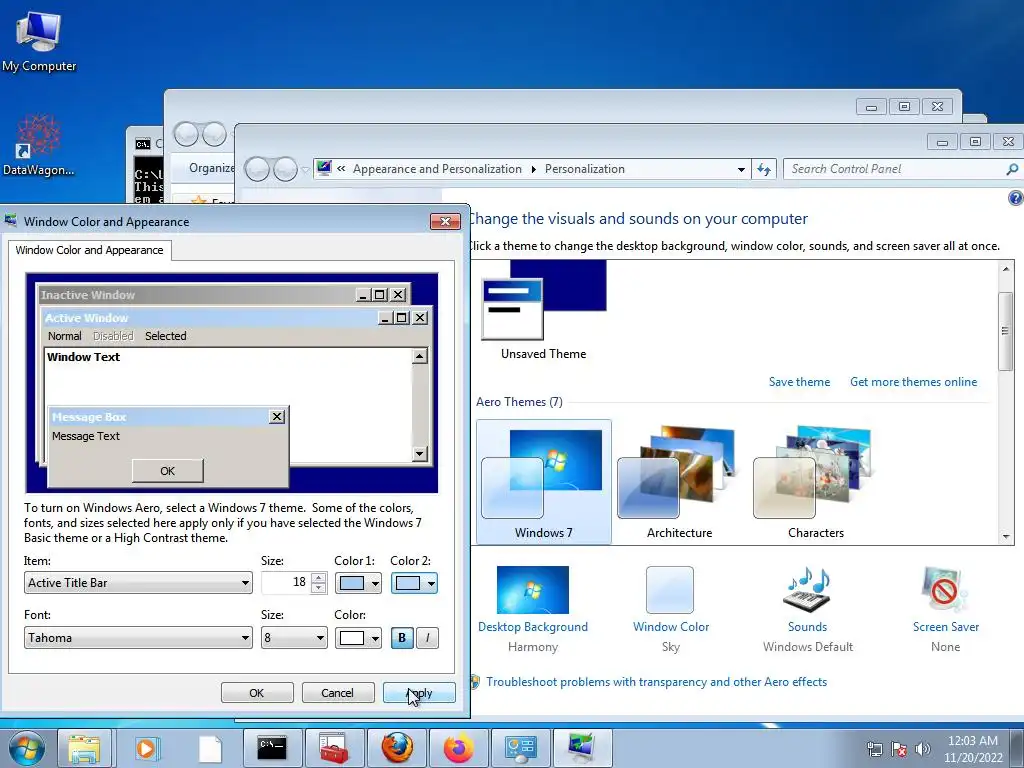Click the Organize menu in back window

pos(211,168)
